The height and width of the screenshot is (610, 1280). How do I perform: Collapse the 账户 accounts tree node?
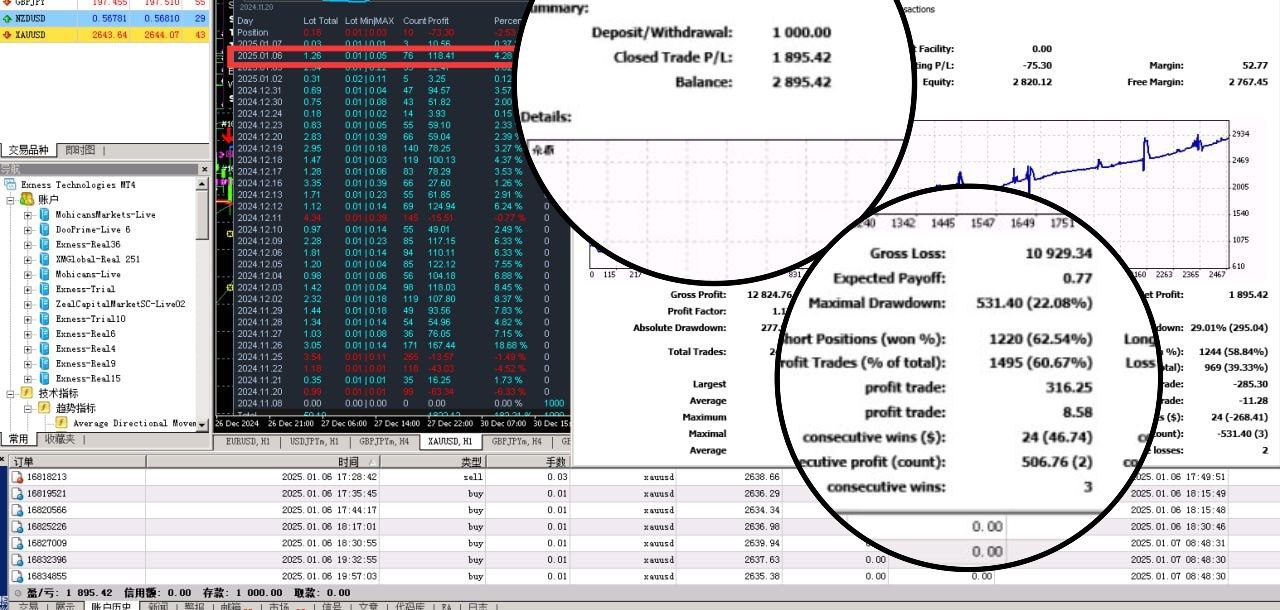point(11,200)
